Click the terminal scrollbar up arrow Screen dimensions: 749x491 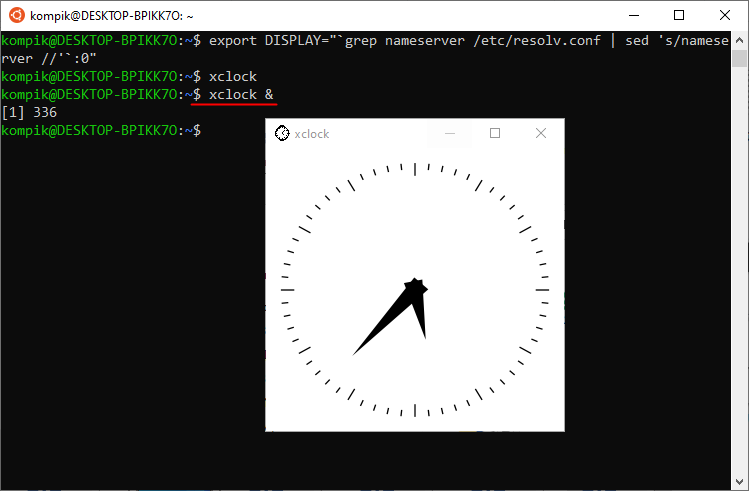point(739,40)
